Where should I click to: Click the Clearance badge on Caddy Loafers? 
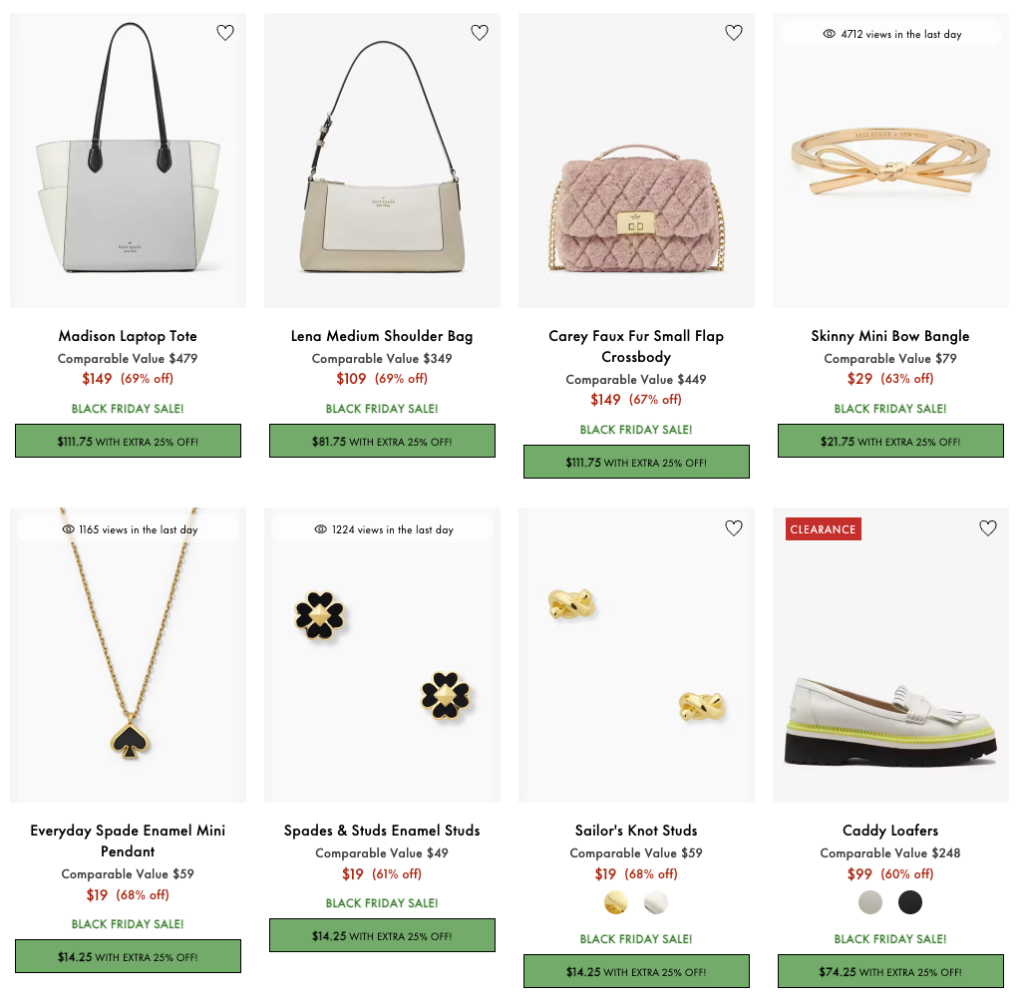tap(823, 529)
